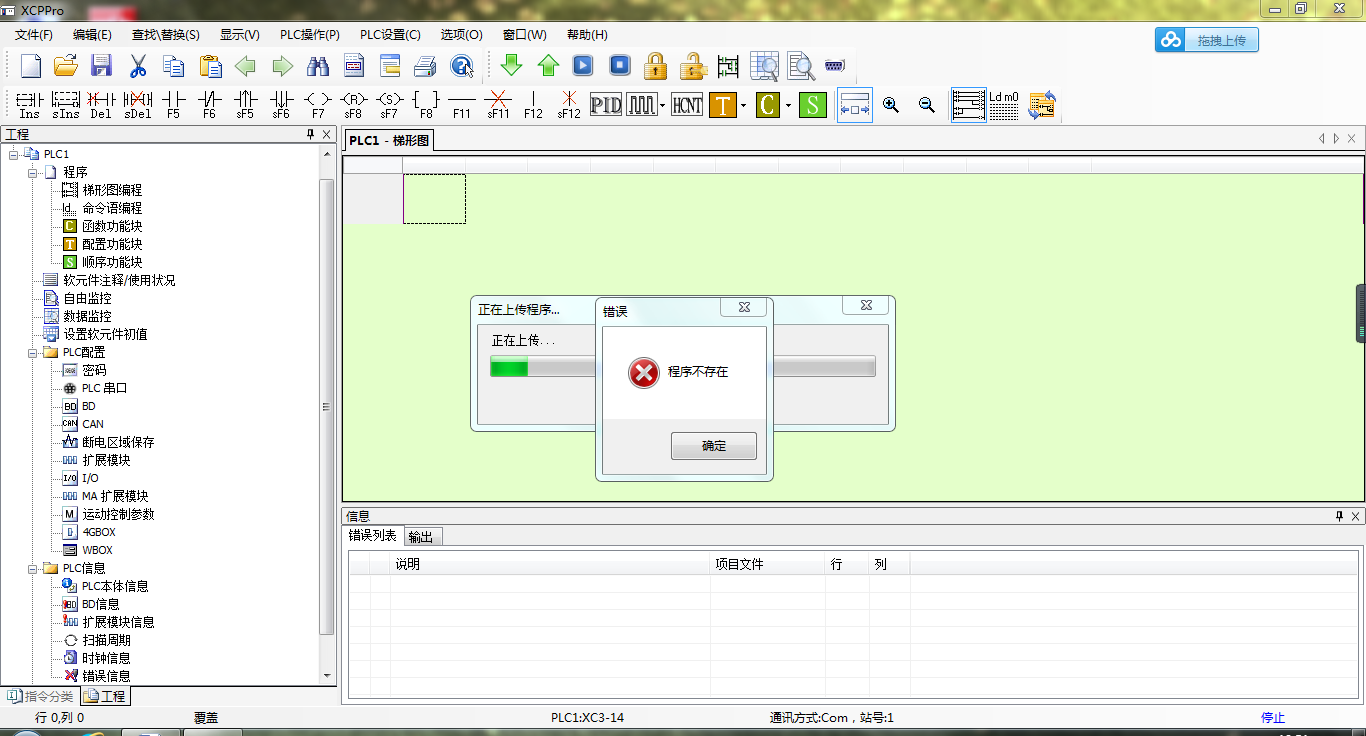Screen dimensions: 1366x736
Task: Click the HCNT high-speed counter icon
Action: pos(686,104)
